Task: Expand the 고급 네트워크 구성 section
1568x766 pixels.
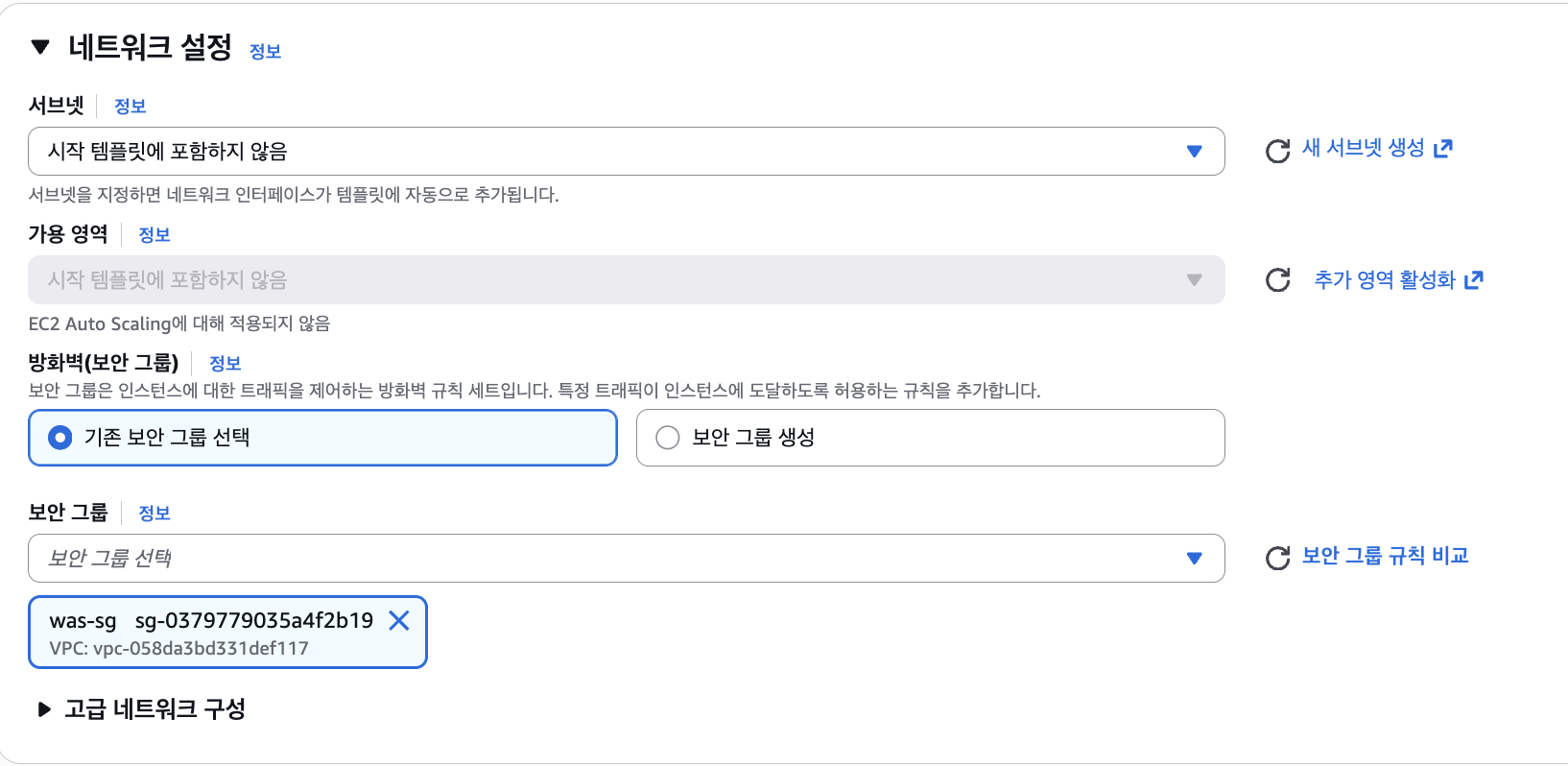Action: point(44,709)
